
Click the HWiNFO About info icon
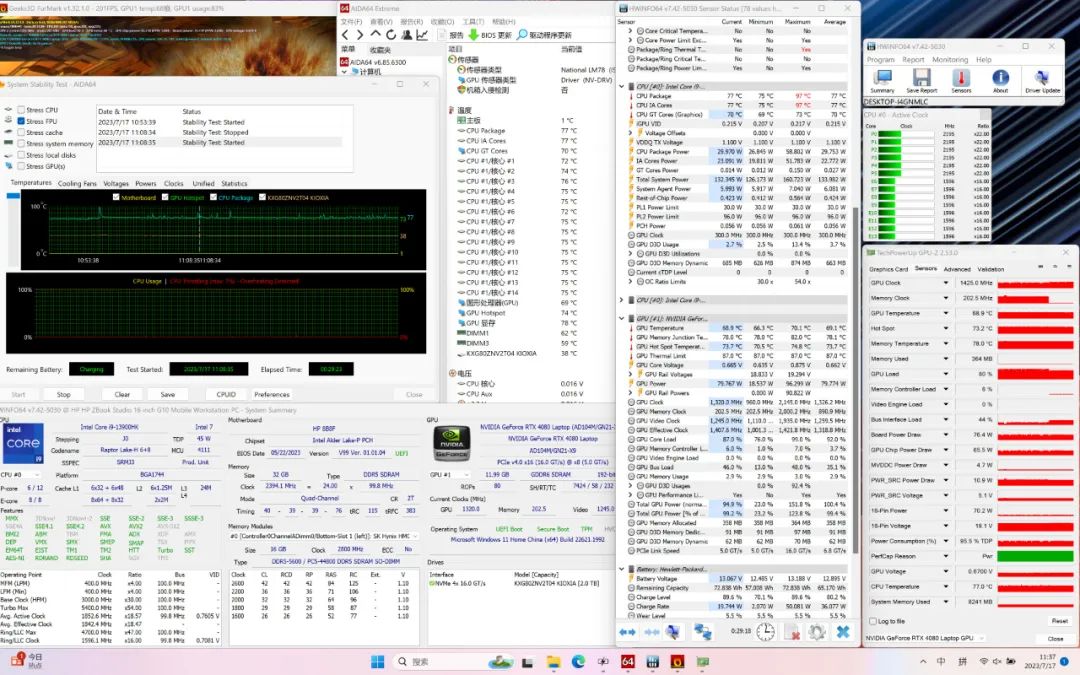1000,77
